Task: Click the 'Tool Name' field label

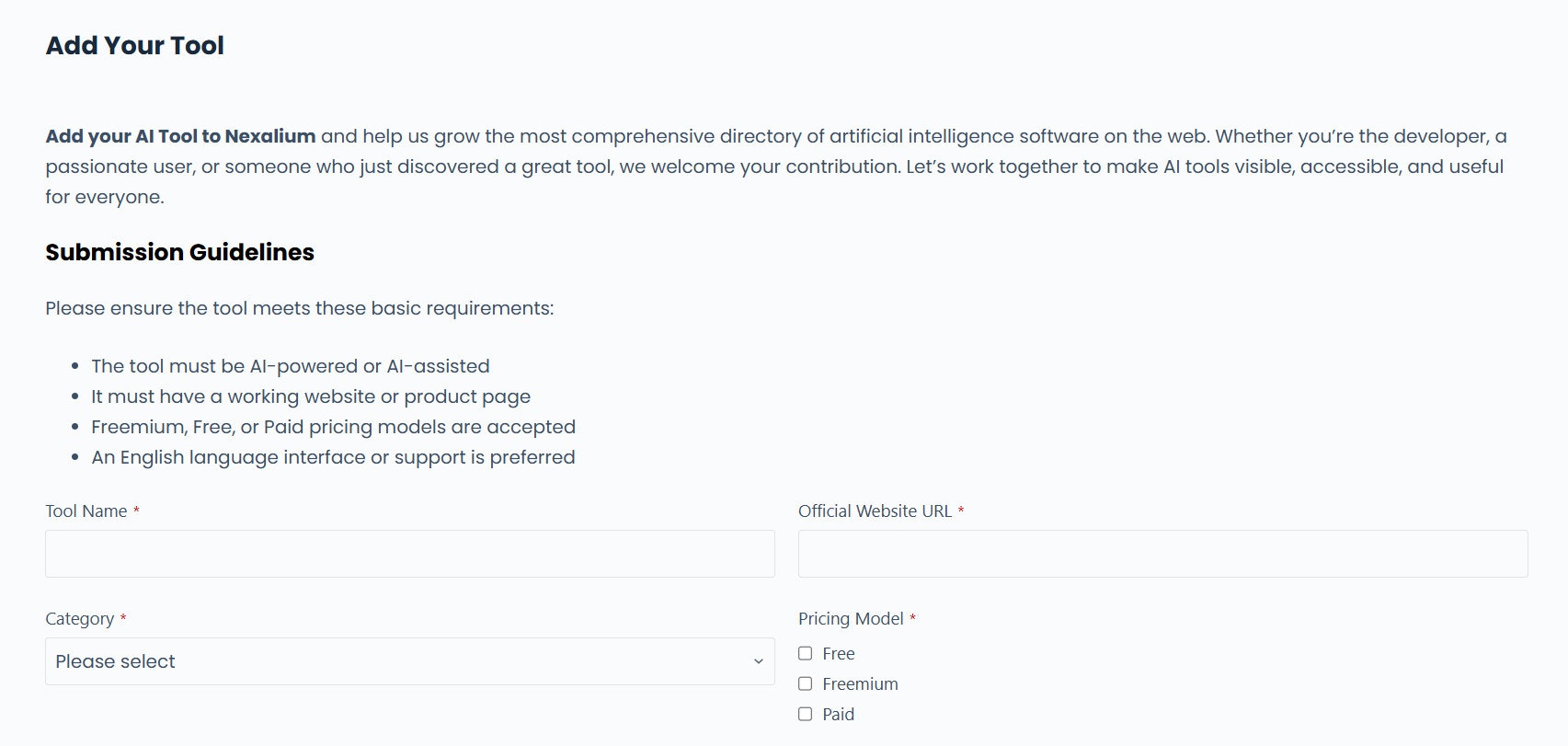Action: [x=86, y=511]
